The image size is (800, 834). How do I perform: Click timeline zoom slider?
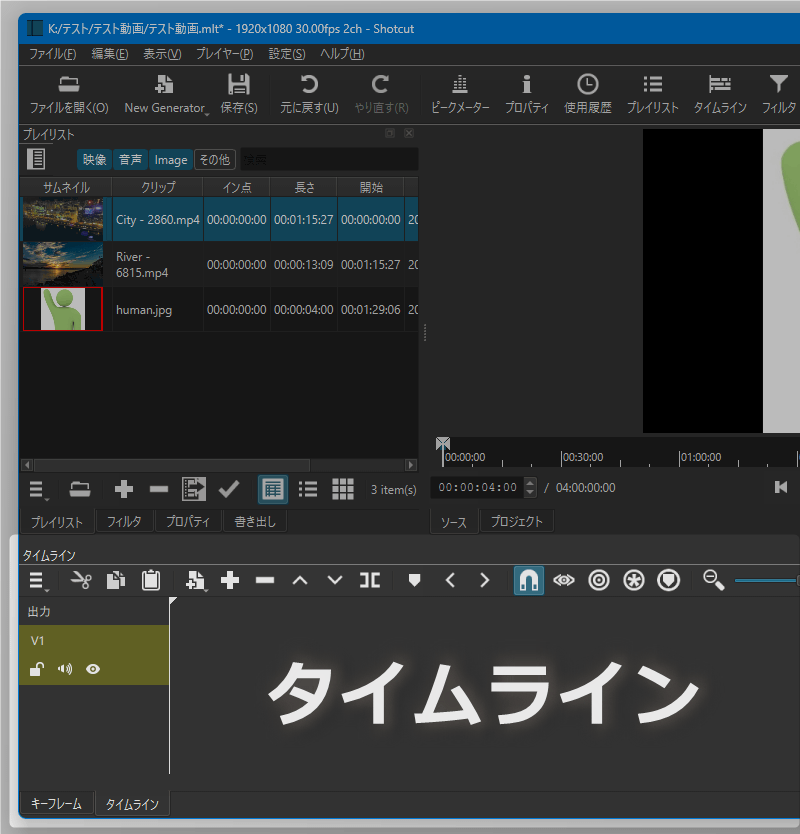coord(766,581)
